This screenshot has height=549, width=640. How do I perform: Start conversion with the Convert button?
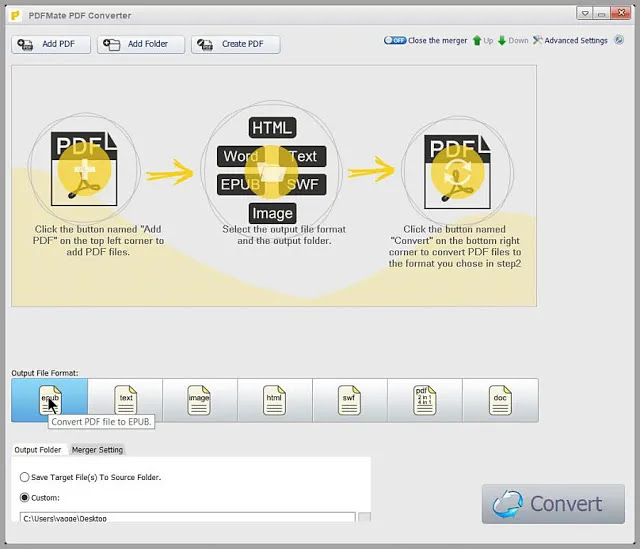pyautogui.click(x=553, y=504)
